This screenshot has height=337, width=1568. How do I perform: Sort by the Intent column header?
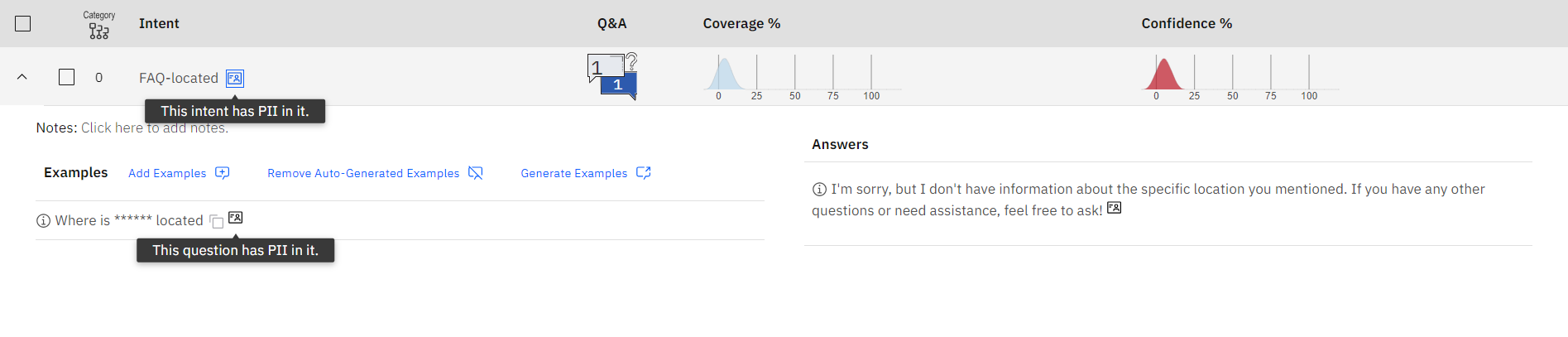(159, 23)
